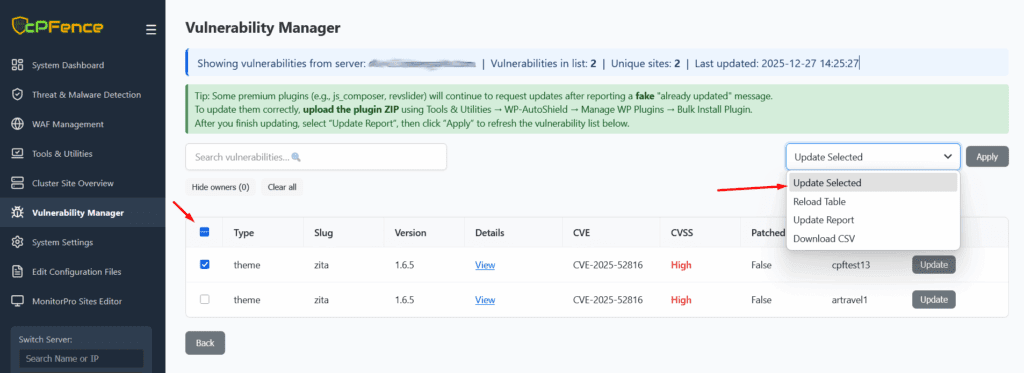Choose Update Report from dropdown list
The width and height of the screenshot is (1024, 373).
[x=872, y=220]
